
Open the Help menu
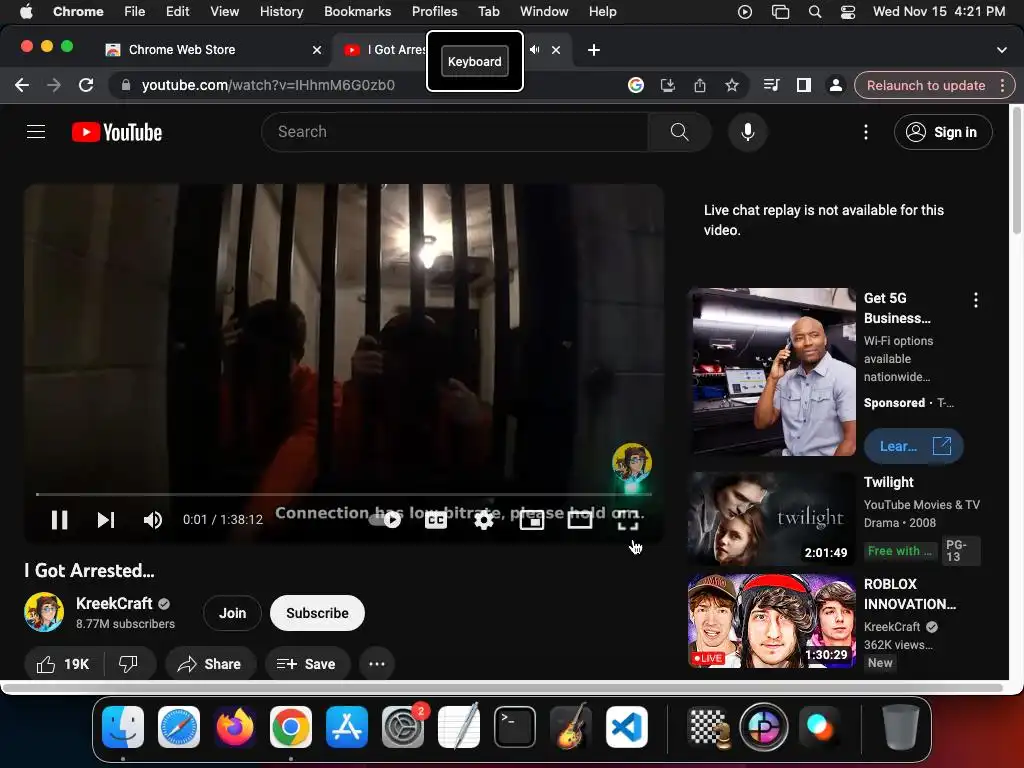pyautogui.click(x=602, y=11)
